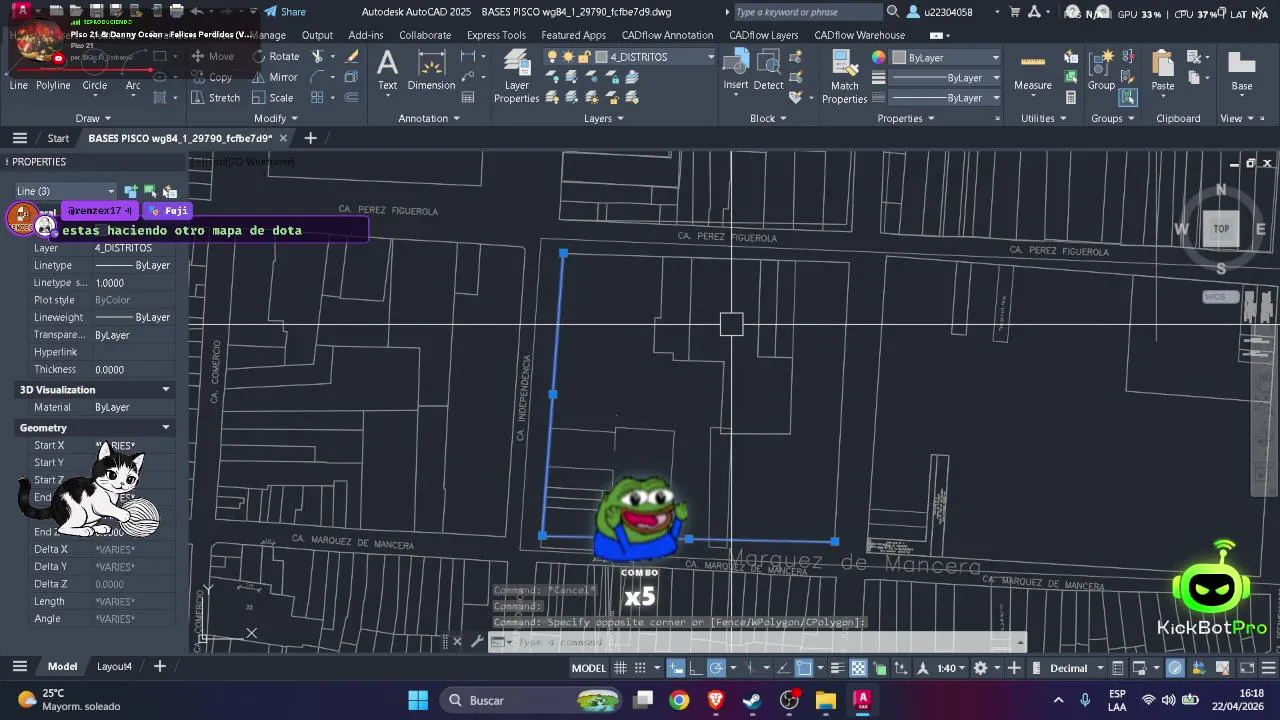Expand the Modify panel
Screen dimensions: 1280x720
(x=276, y=118)
